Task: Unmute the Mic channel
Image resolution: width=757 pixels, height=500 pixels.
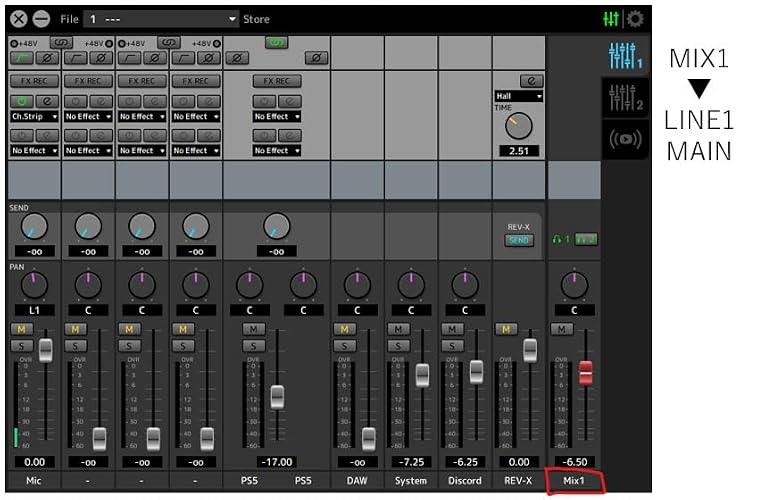Action: 22,329
